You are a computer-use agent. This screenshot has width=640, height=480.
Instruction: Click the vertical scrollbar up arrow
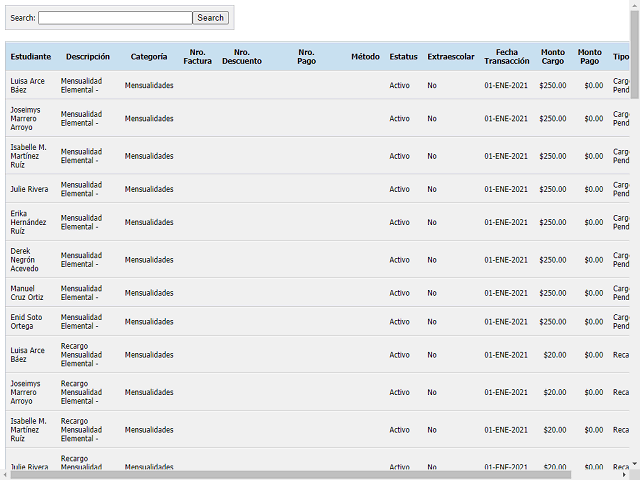point(634,5)
